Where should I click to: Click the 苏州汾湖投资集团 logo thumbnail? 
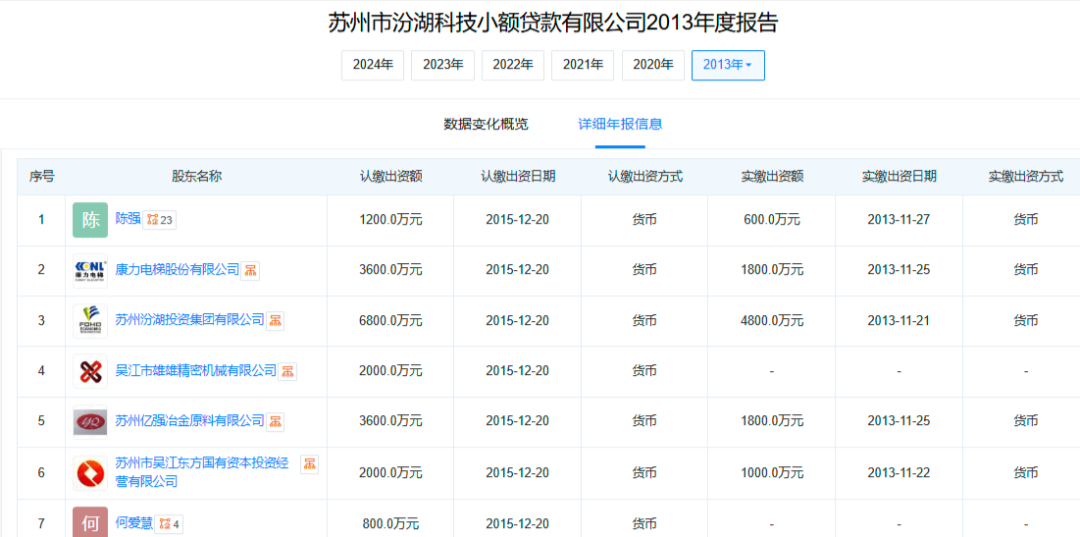coord(90,321)
